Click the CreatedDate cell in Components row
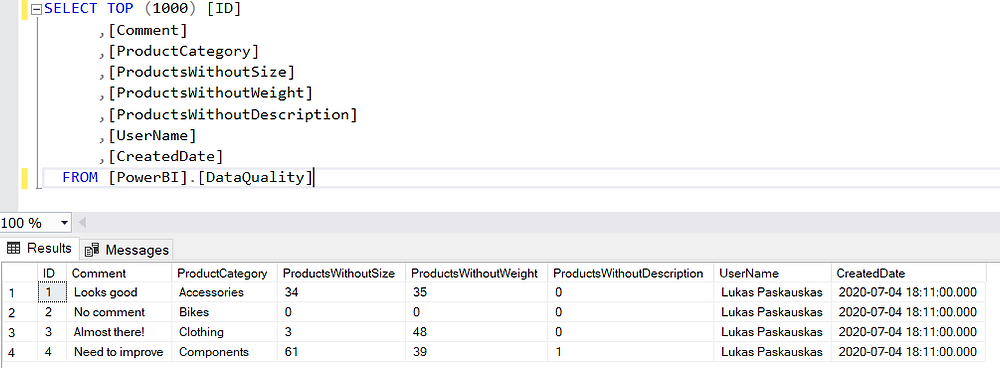 pos(909,352)
